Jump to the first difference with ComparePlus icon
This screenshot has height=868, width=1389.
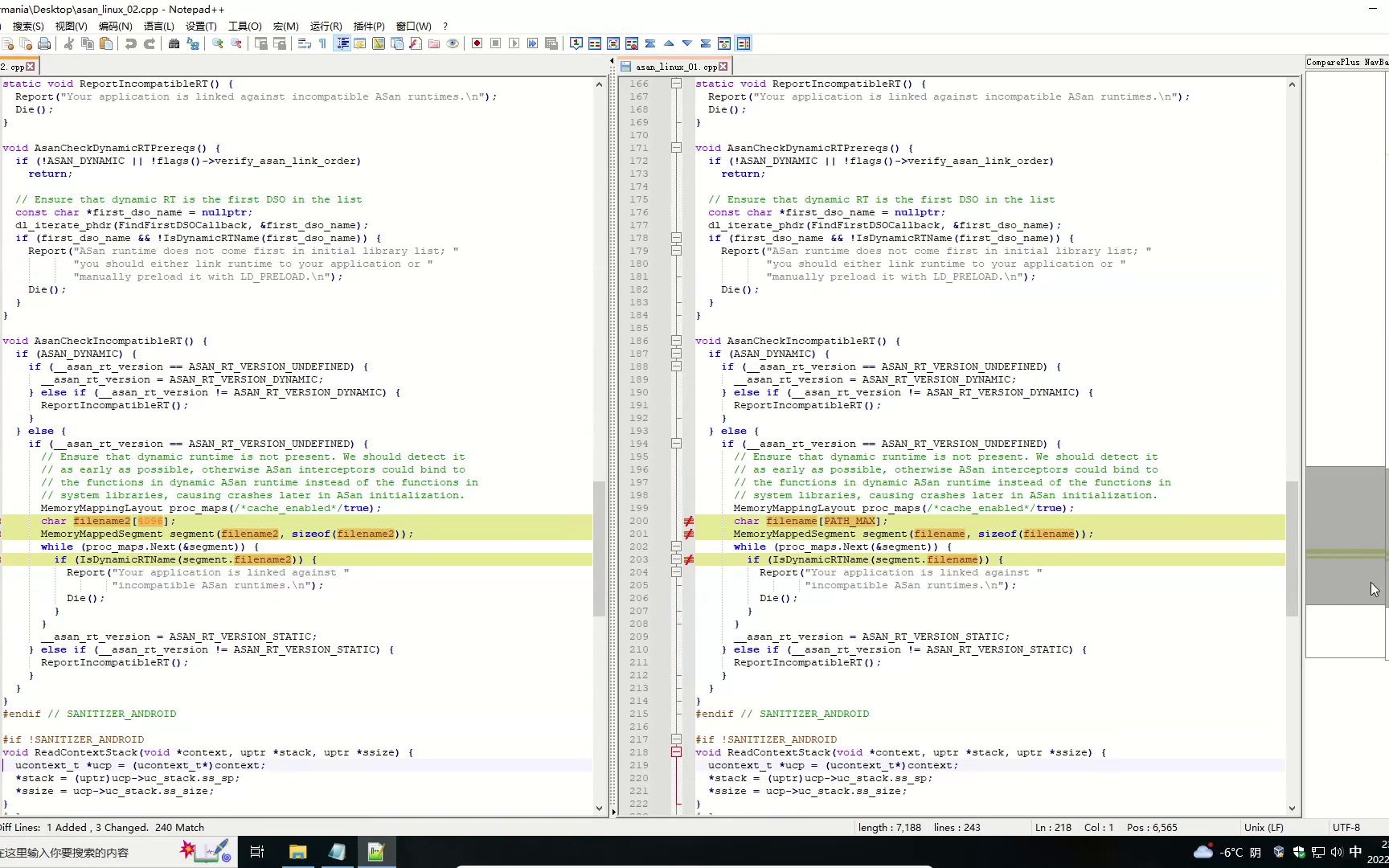click(x=651, y=43)
